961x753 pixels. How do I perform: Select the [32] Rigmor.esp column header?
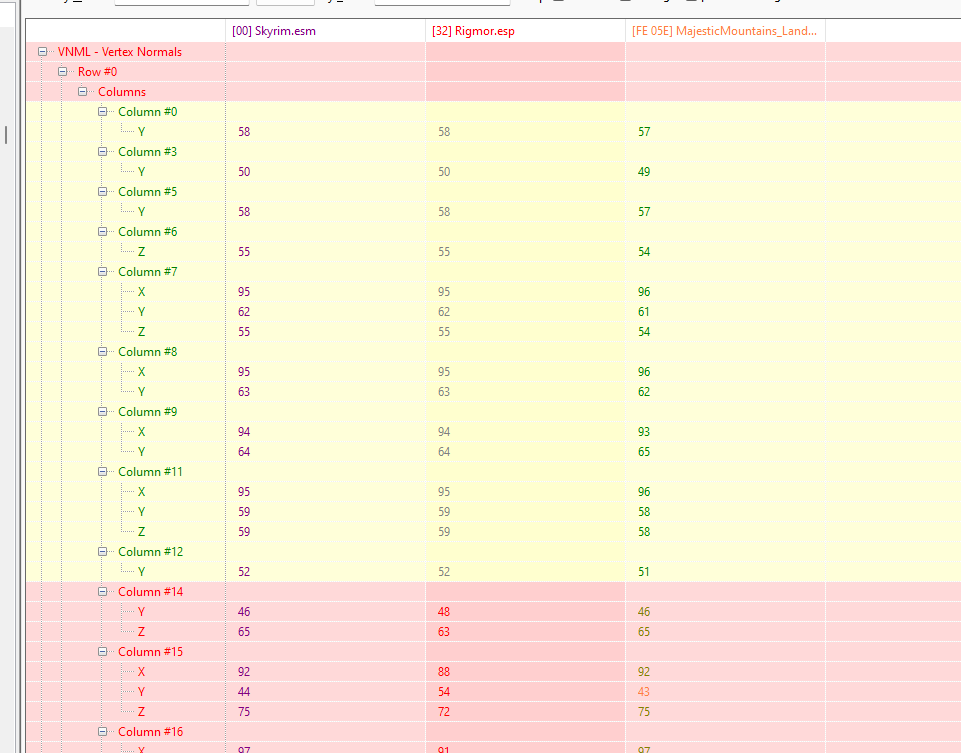[525, 31]
